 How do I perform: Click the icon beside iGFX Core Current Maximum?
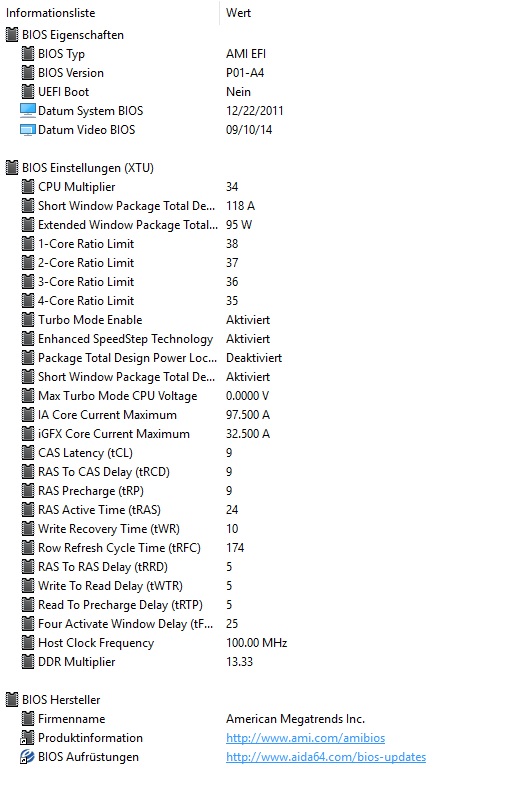[x=28, y=433]
